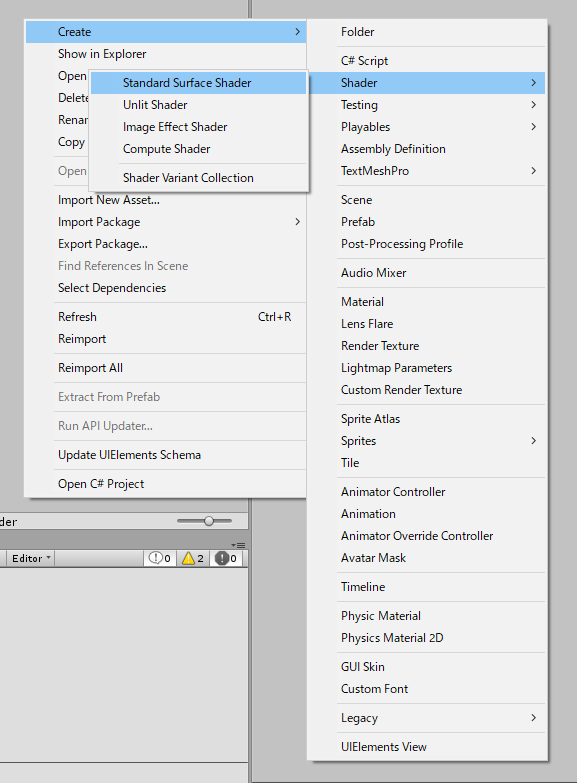
Task: Expand the Shader submenu arrow
Action: pos(534,83)
